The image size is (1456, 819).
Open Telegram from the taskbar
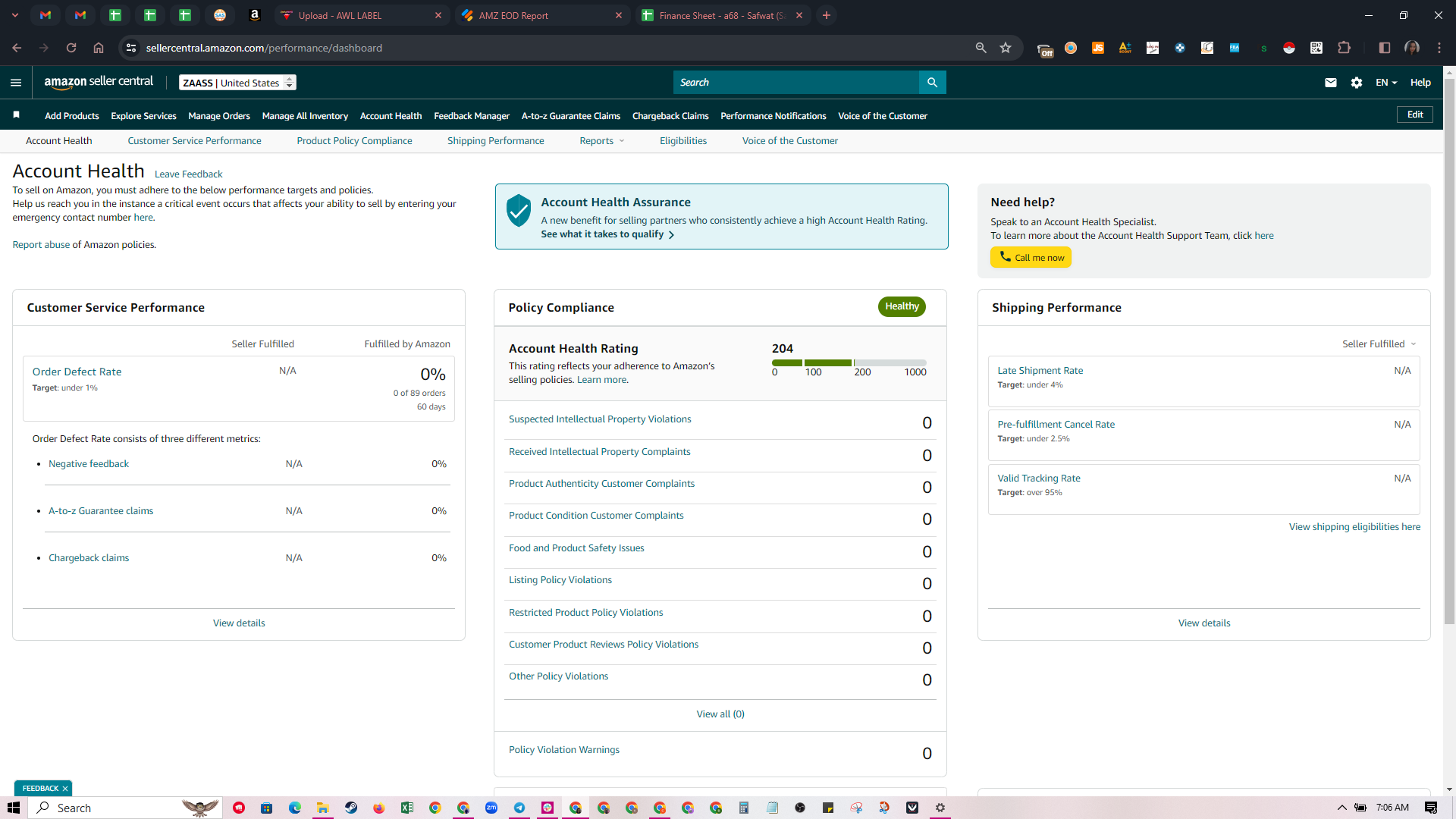click(x=519, y=808)
